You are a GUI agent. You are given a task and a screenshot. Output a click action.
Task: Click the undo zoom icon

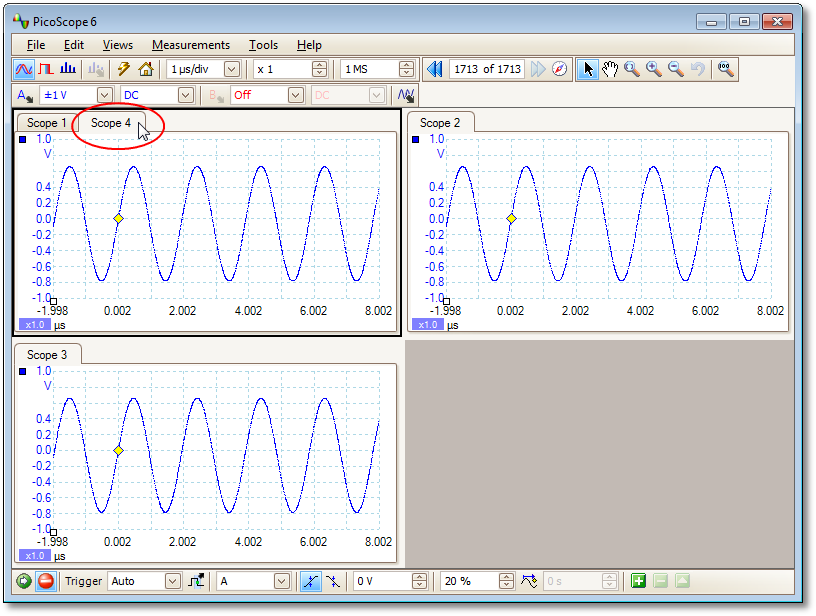(697, 69)
